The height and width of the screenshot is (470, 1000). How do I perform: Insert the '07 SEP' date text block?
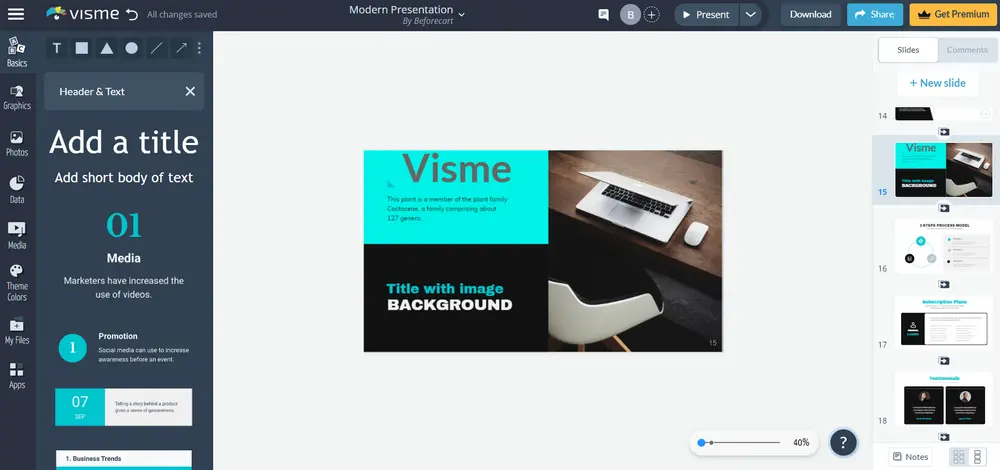(x=124, y=407)
